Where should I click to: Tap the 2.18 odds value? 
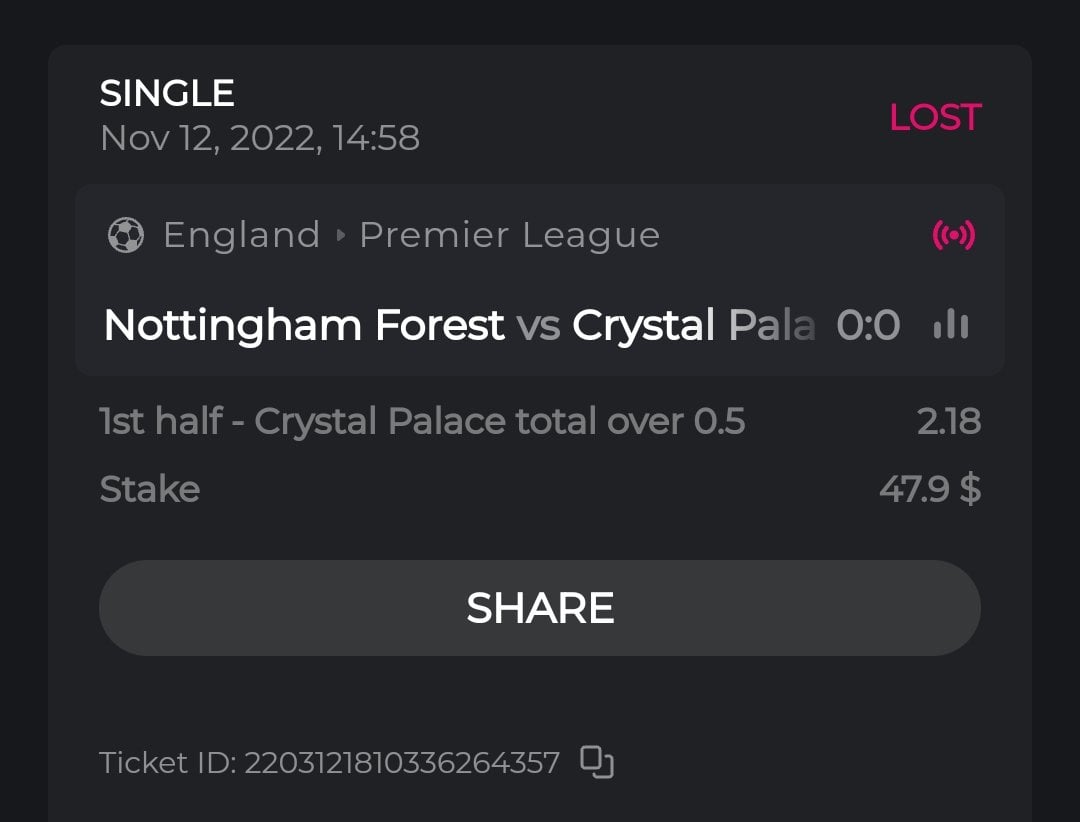coord(948,421)
